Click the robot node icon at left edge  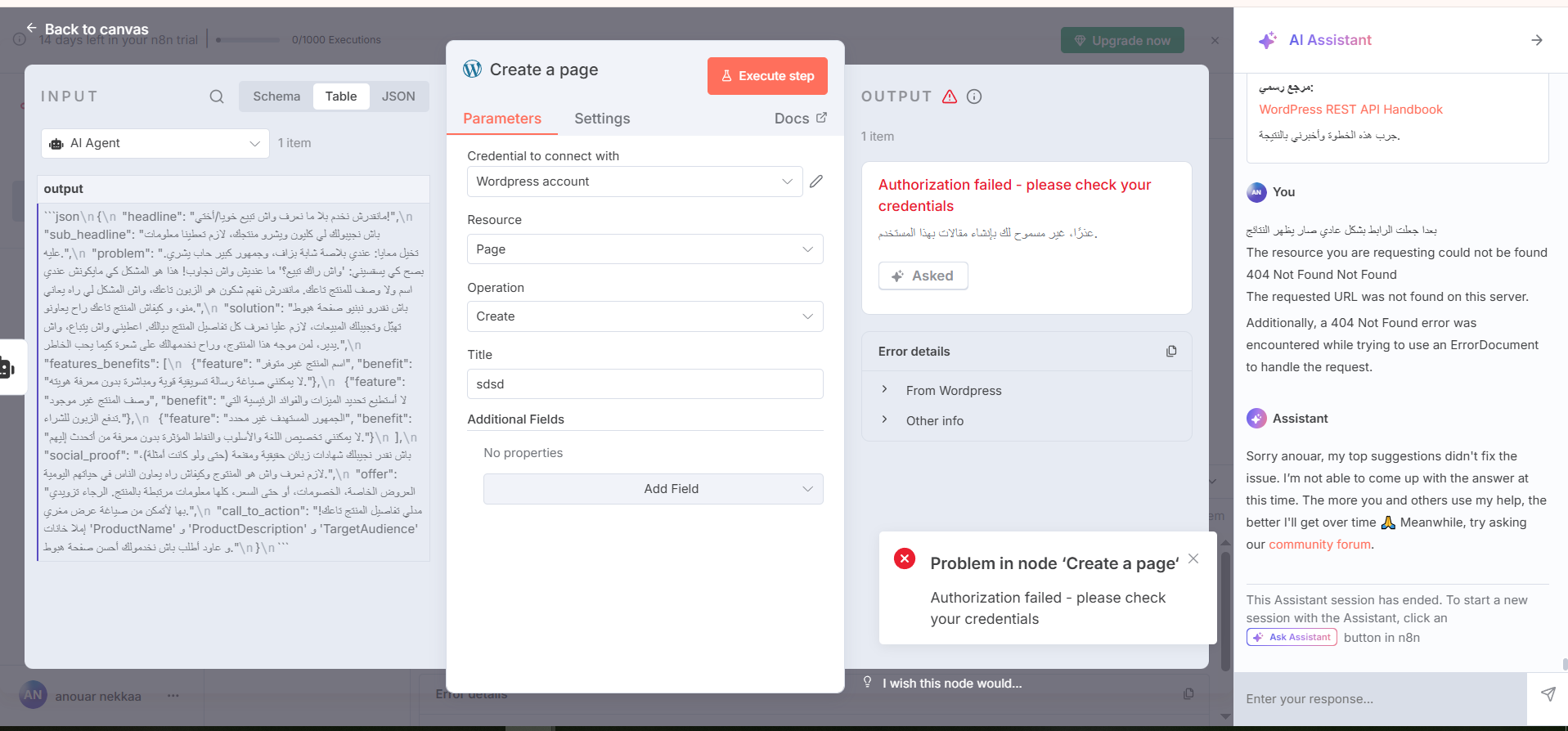click(x=7, y=367)
